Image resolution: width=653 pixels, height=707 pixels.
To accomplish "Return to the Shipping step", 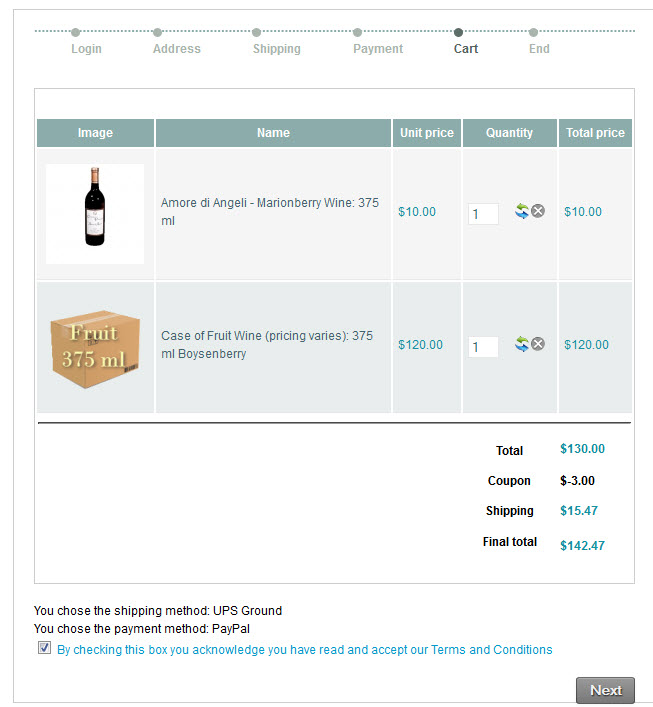I will pyautogui.click(x=276, y=48).
